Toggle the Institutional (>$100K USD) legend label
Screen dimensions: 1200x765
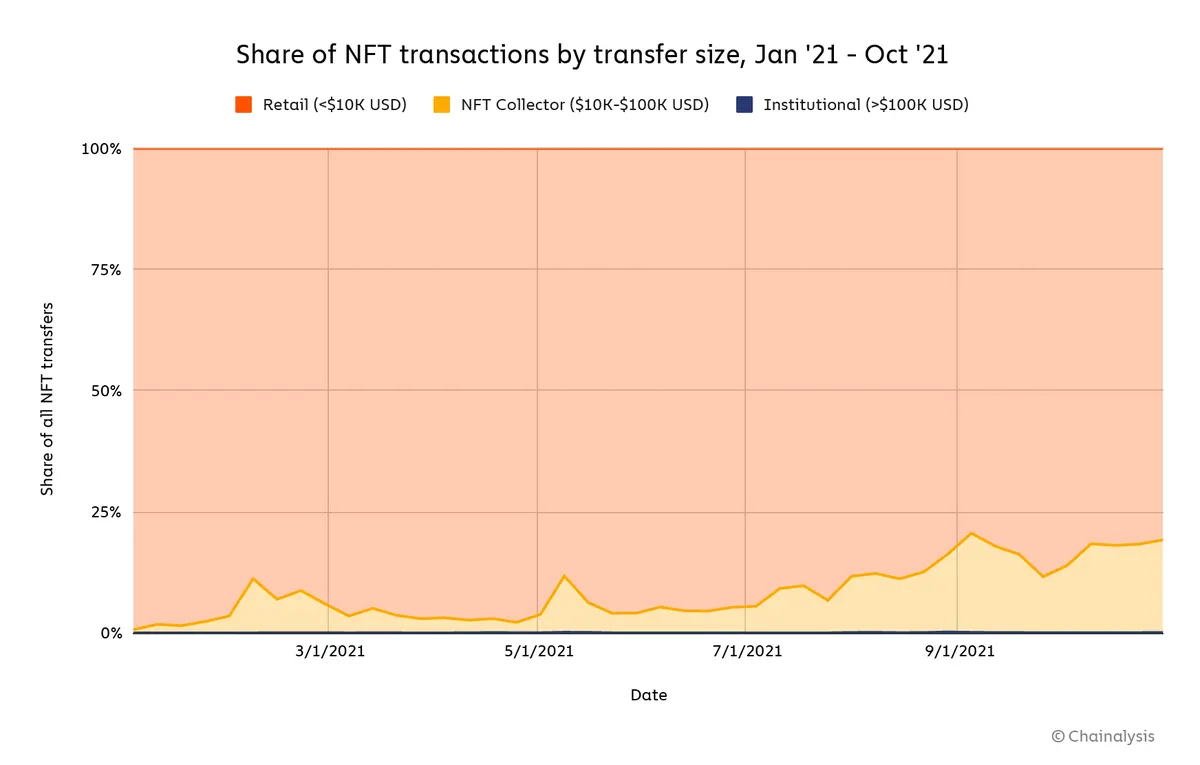[x=866, y=104]
